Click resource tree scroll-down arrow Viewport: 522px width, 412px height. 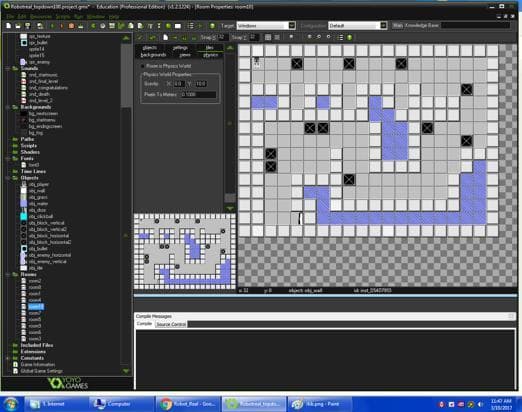coord(126,371)
